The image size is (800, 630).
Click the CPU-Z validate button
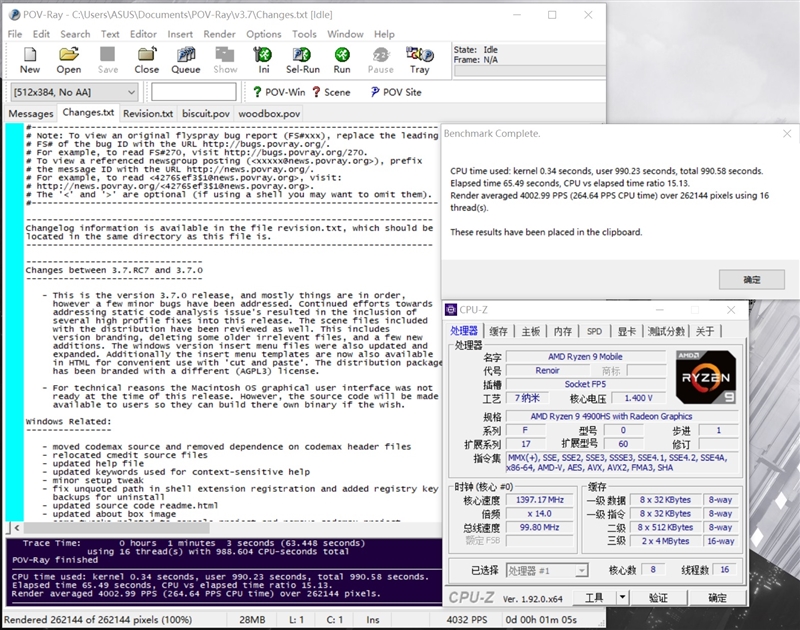click(658, 598)
